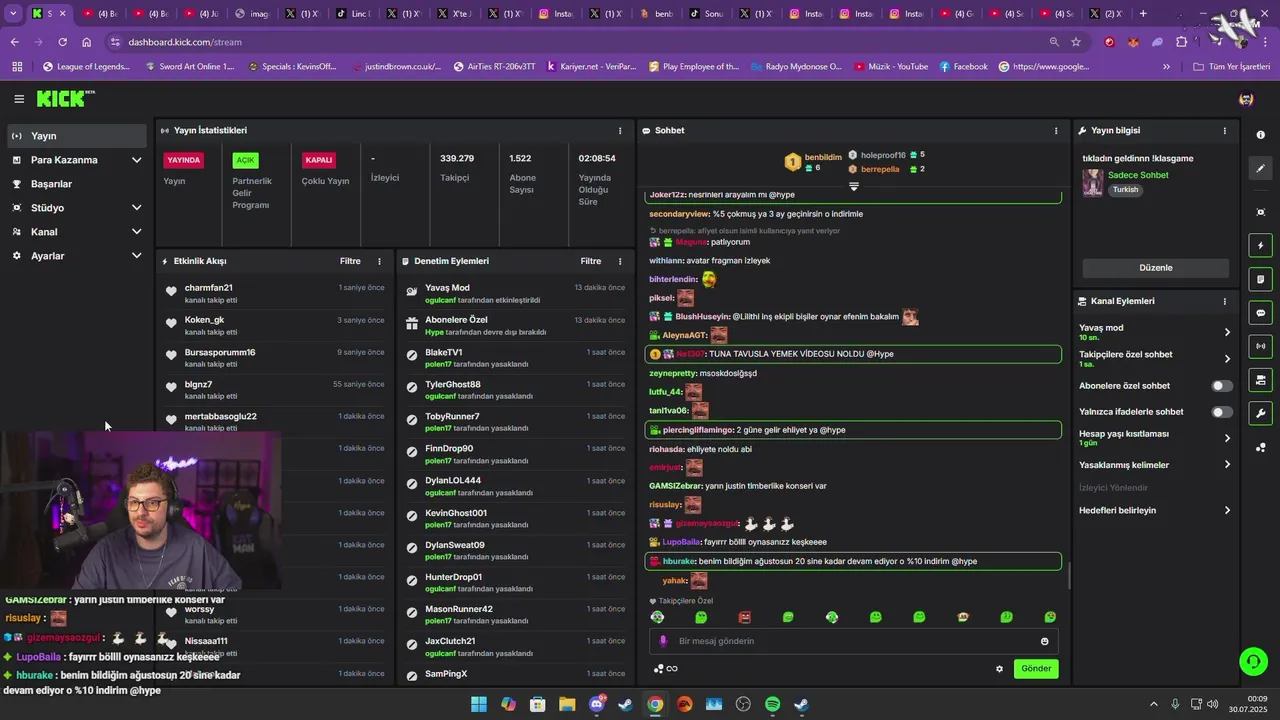The height and width of the screenshot is (720, 1280).
Task: Open the green headset support bubble
Action: pos(1252,661)
